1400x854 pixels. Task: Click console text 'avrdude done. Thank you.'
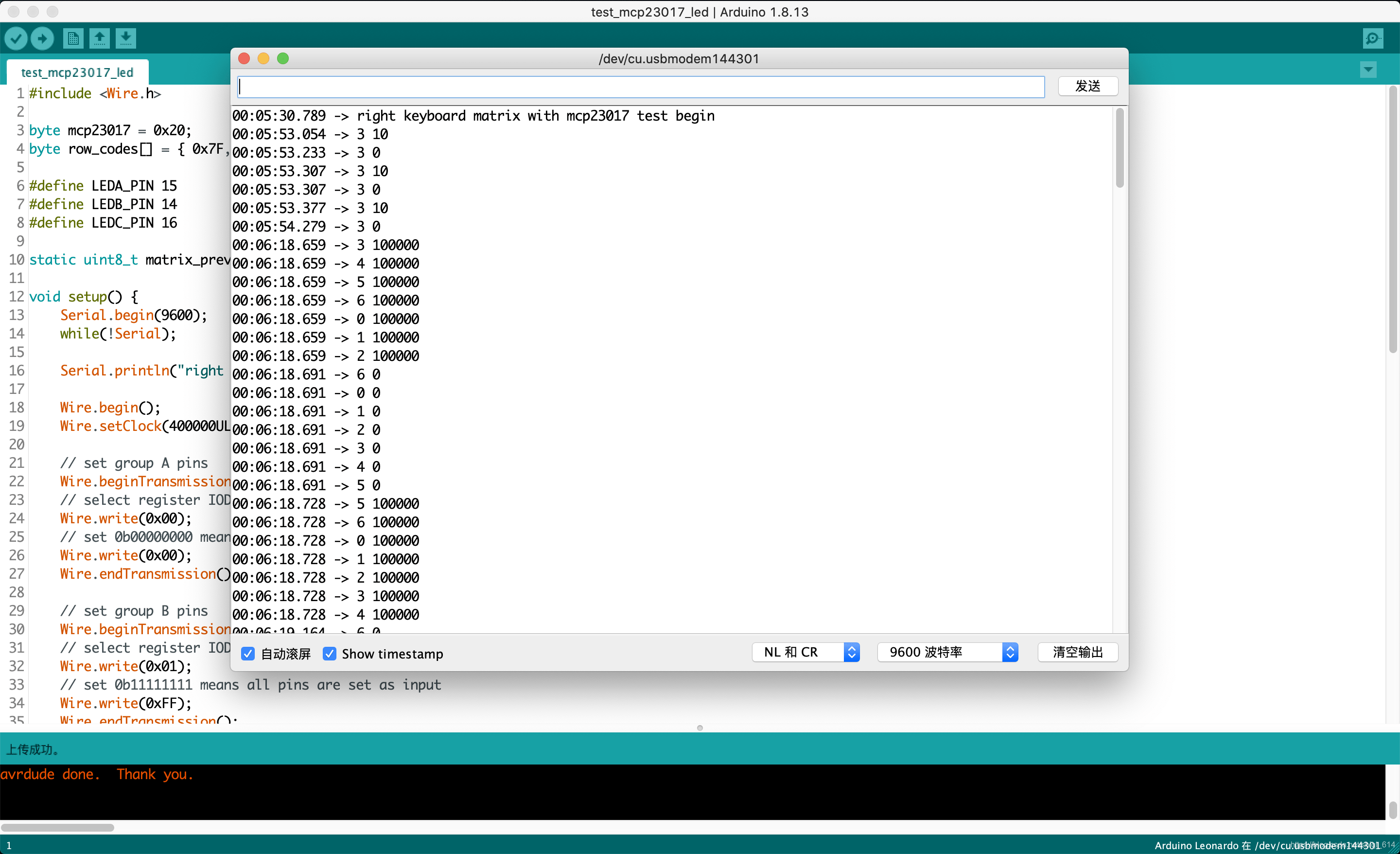click(97, 774)
